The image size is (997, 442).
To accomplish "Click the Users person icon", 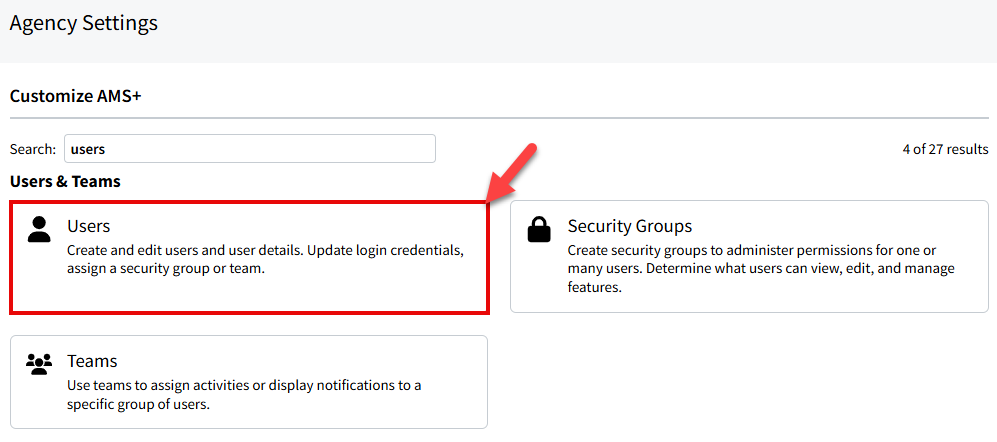I will [x=39, y=230].
